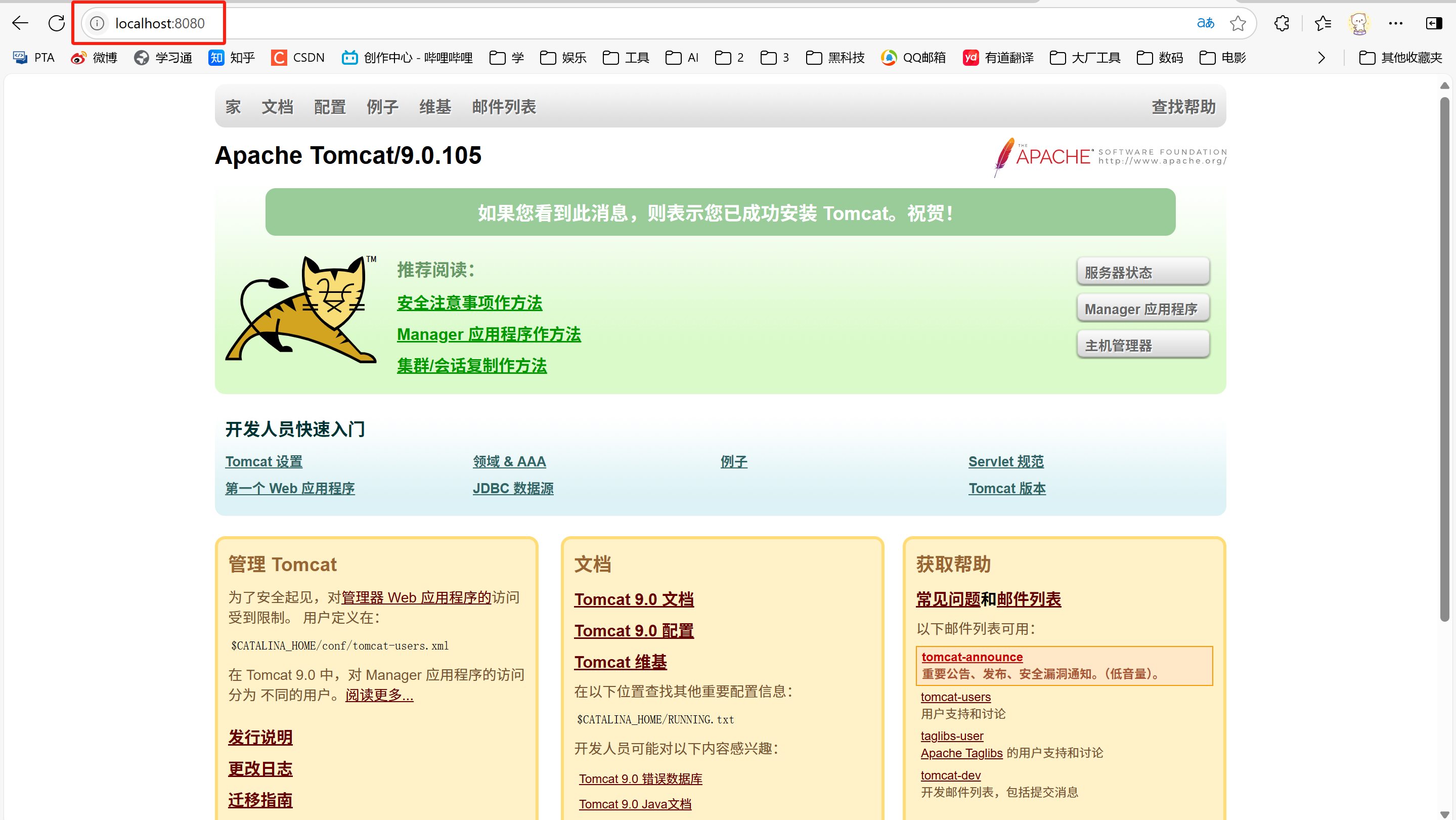Open the browser settings menu
The width and height of the screenshot is (1456, 820).
[1396, 23]
